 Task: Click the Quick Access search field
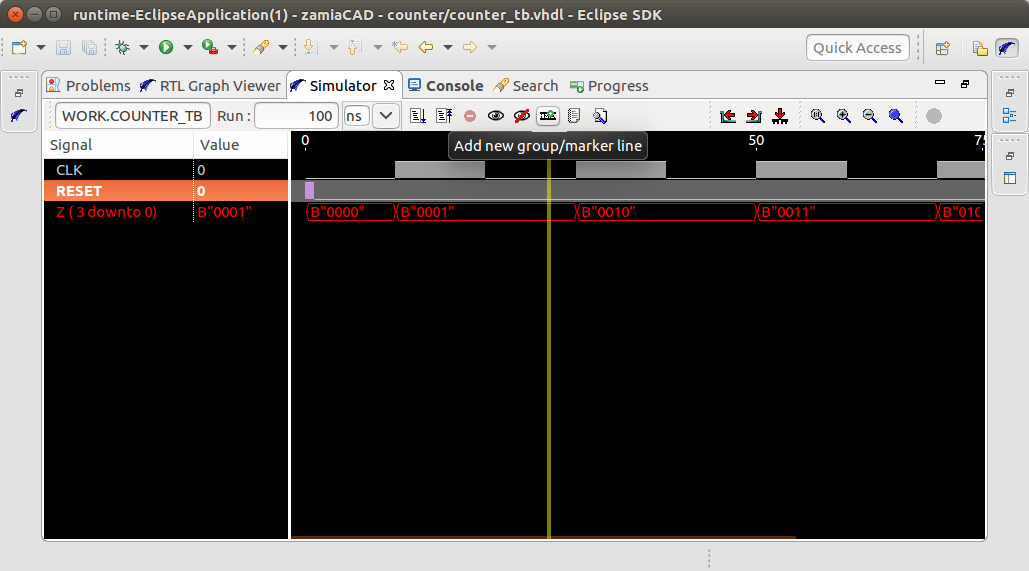click(x=857, y=48)
